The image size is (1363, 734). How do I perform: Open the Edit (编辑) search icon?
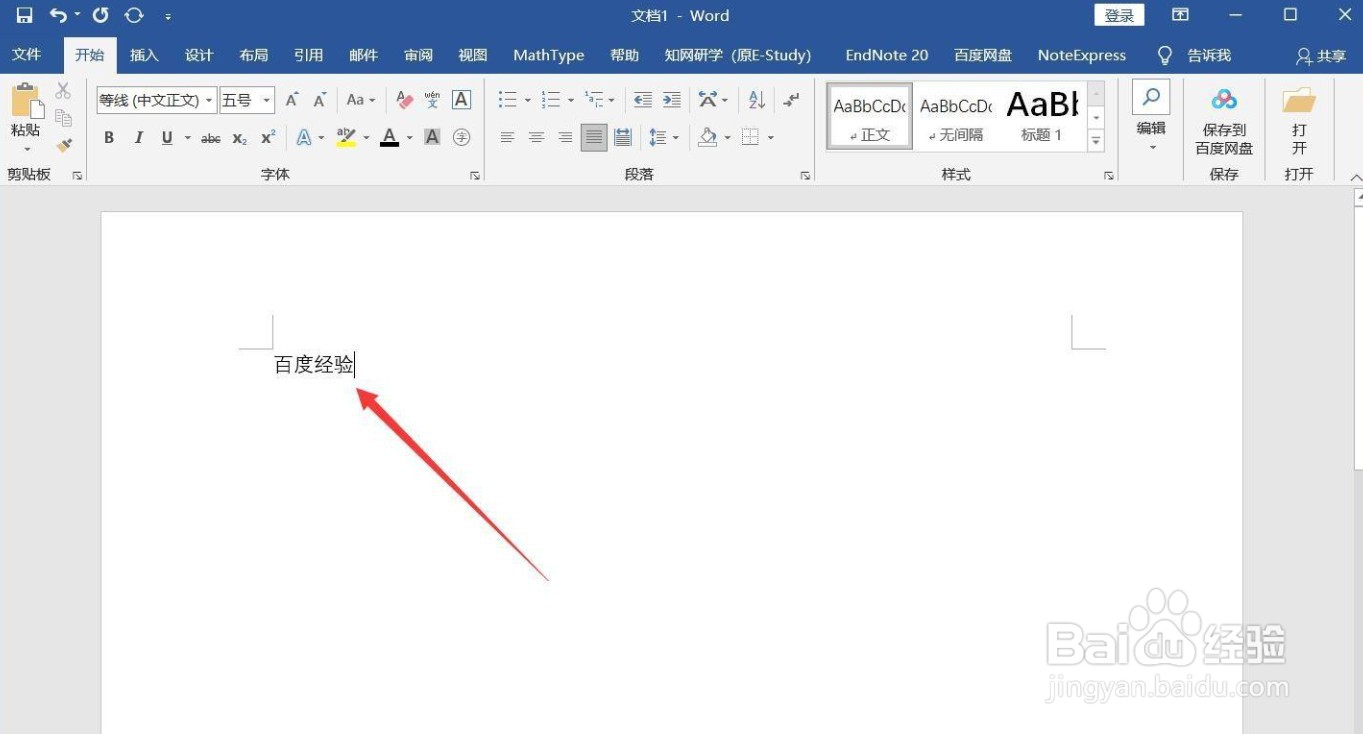1151,98
